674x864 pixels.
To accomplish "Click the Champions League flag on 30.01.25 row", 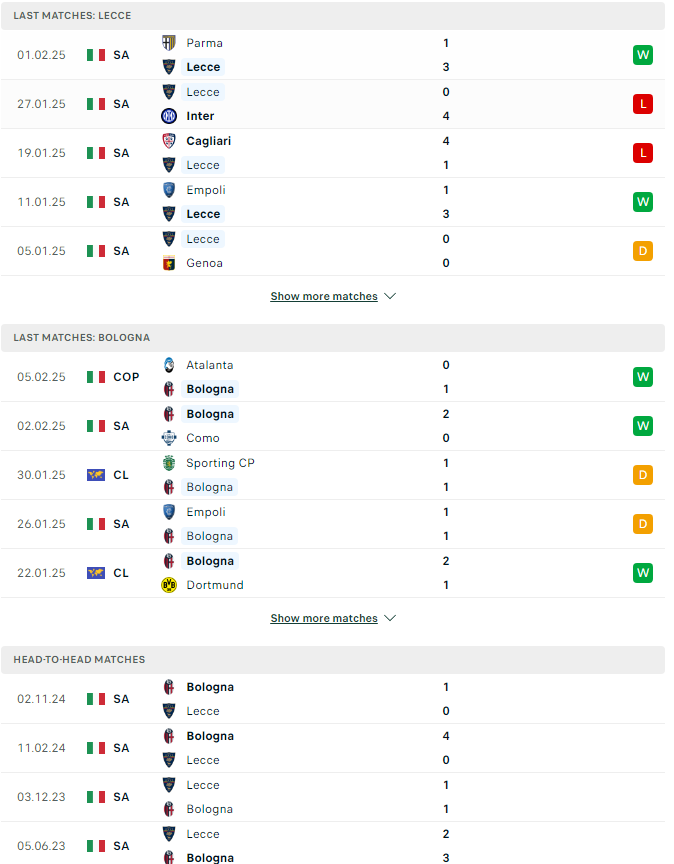I will click(96, 475).
